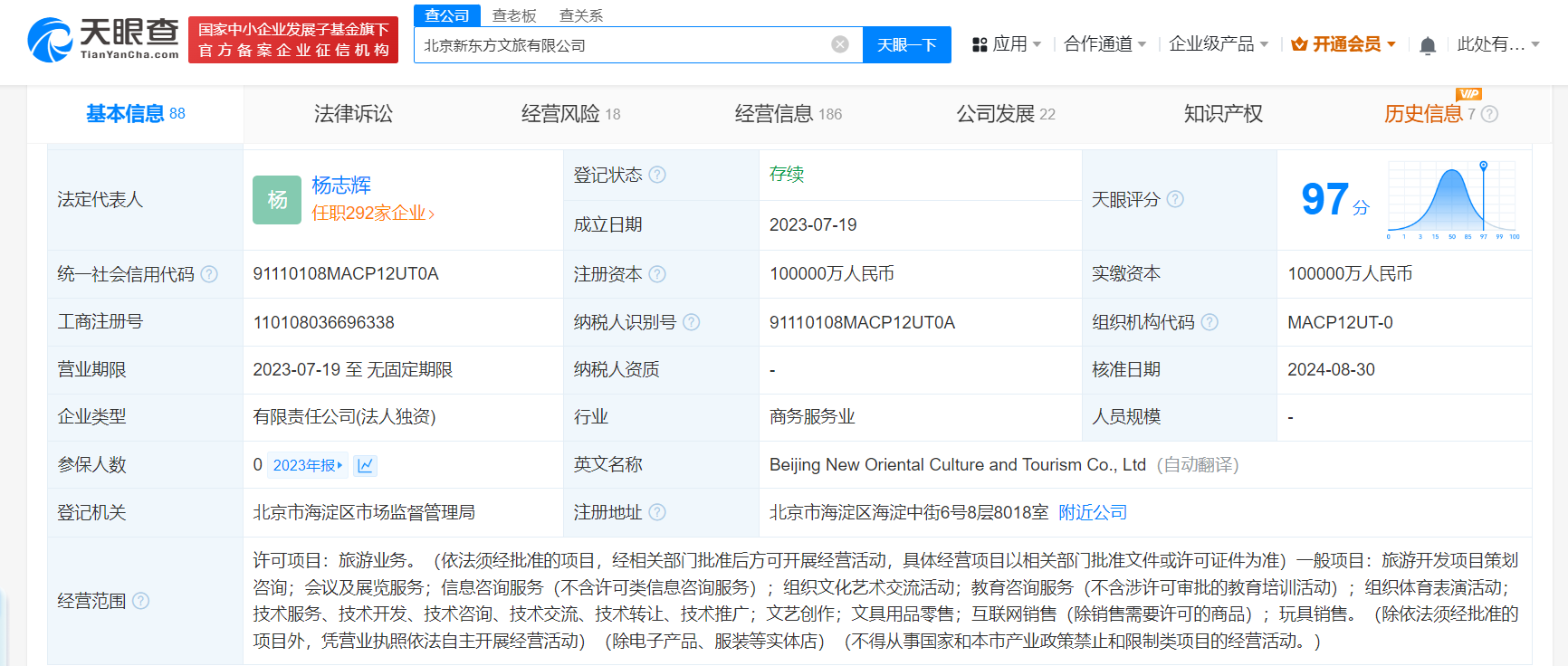Show help icon beside 历史信息 tab
This screenshot has height=666, width=1568.
point(1489,114)
